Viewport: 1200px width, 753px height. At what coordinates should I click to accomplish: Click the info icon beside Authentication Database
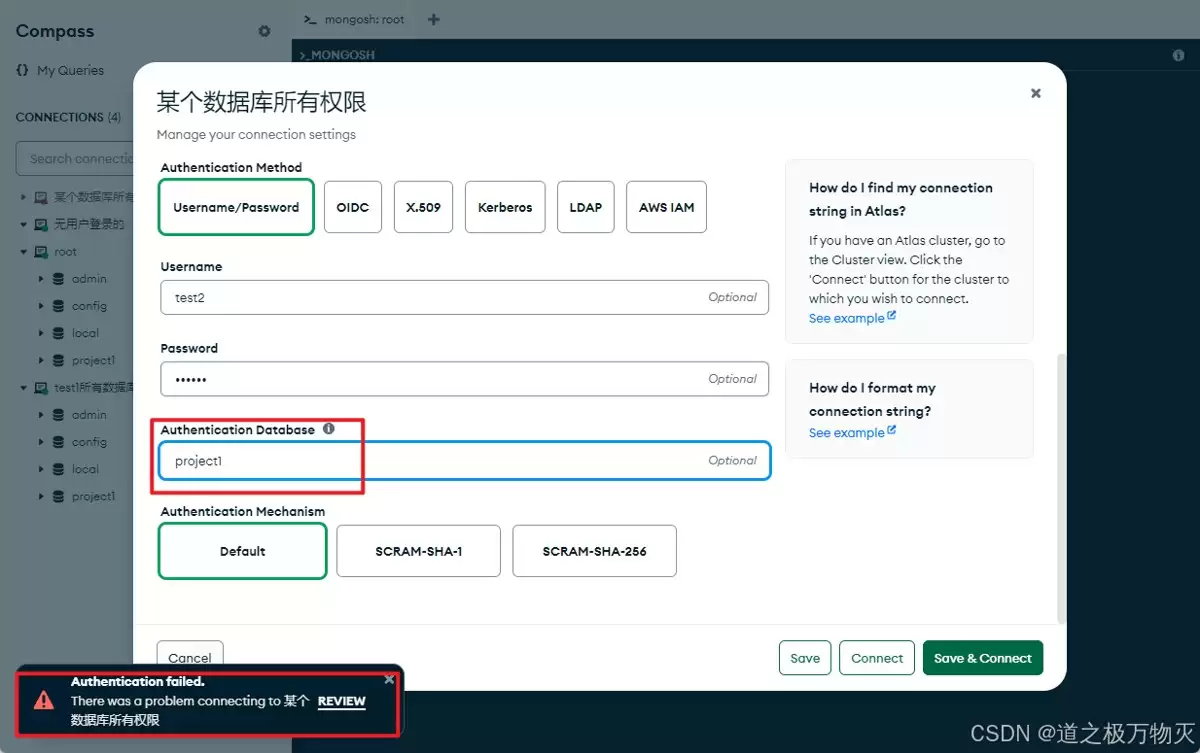pyautogui.click(x=329, y=429)
